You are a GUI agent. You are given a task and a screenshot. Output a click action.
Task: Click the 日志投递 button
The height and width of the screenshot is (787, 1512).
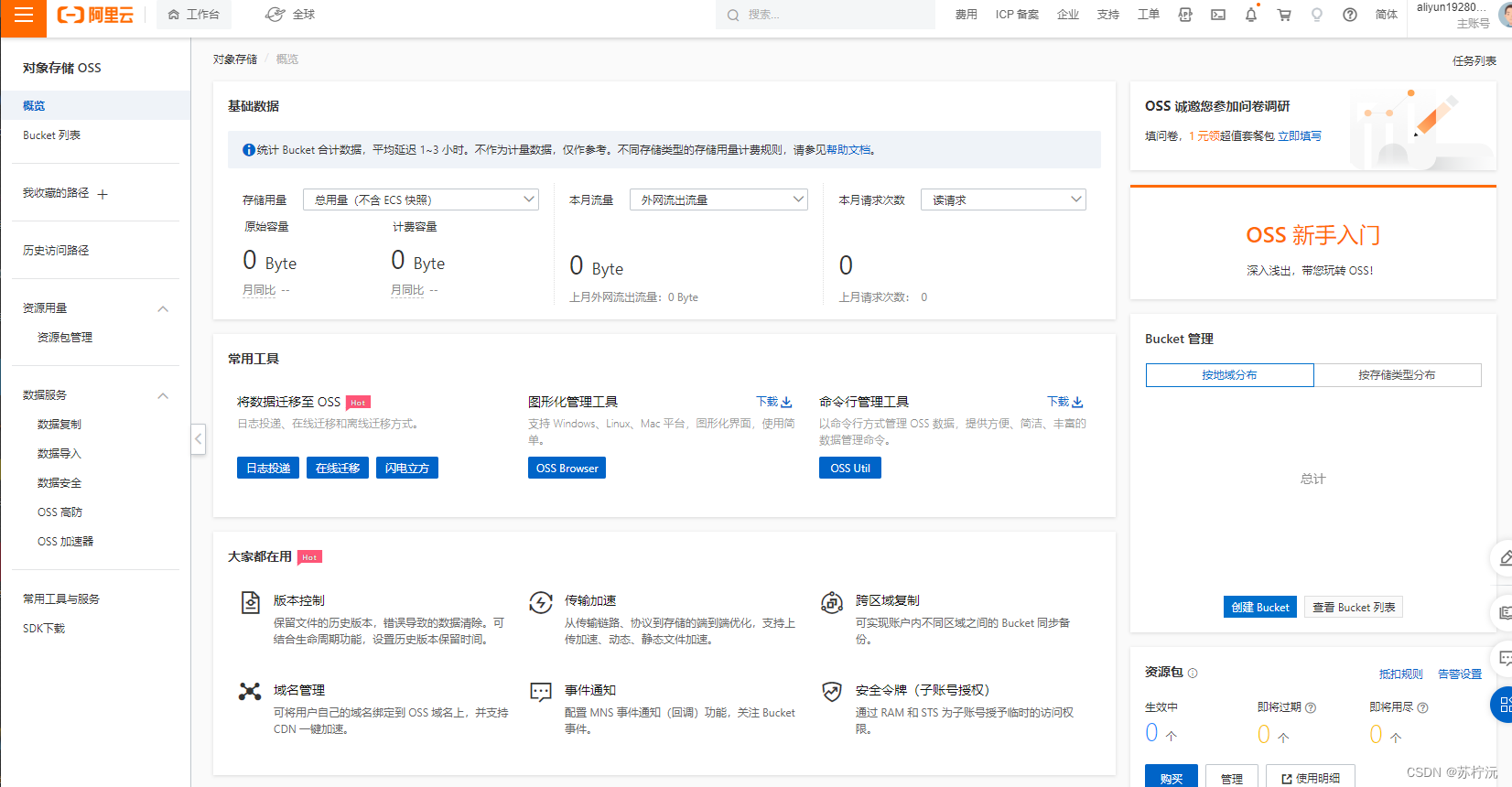pyautogui.click(x=268, y=468)
